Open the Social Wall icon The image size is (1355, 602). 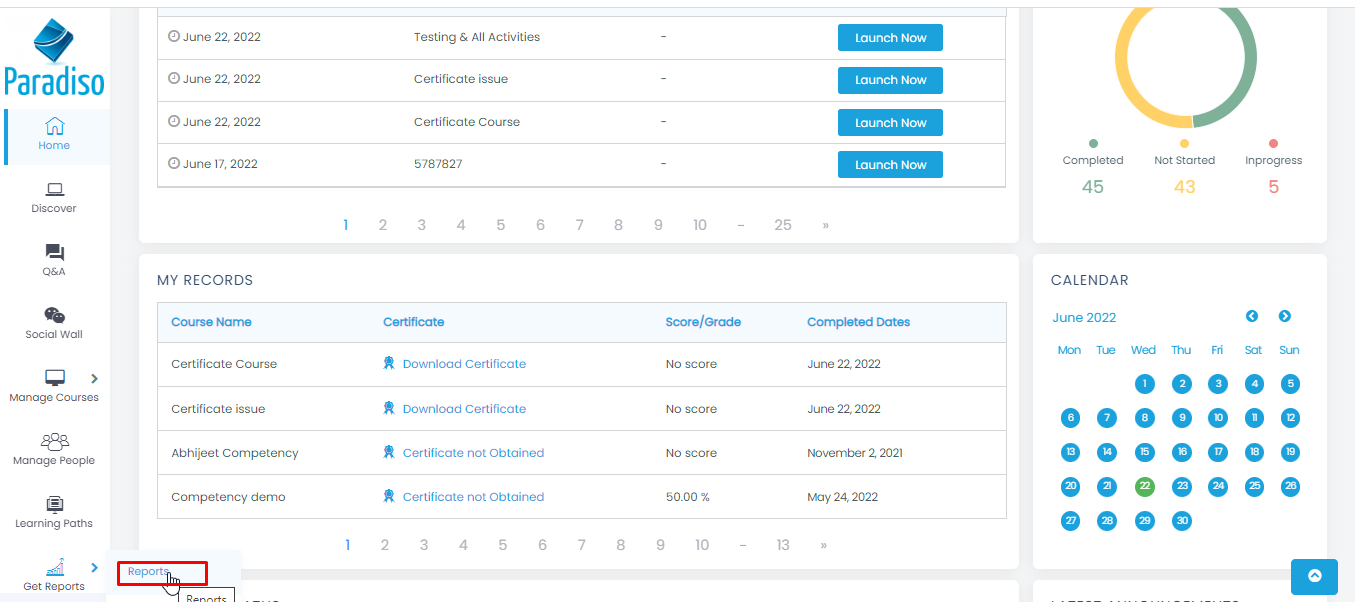point(55,315)
